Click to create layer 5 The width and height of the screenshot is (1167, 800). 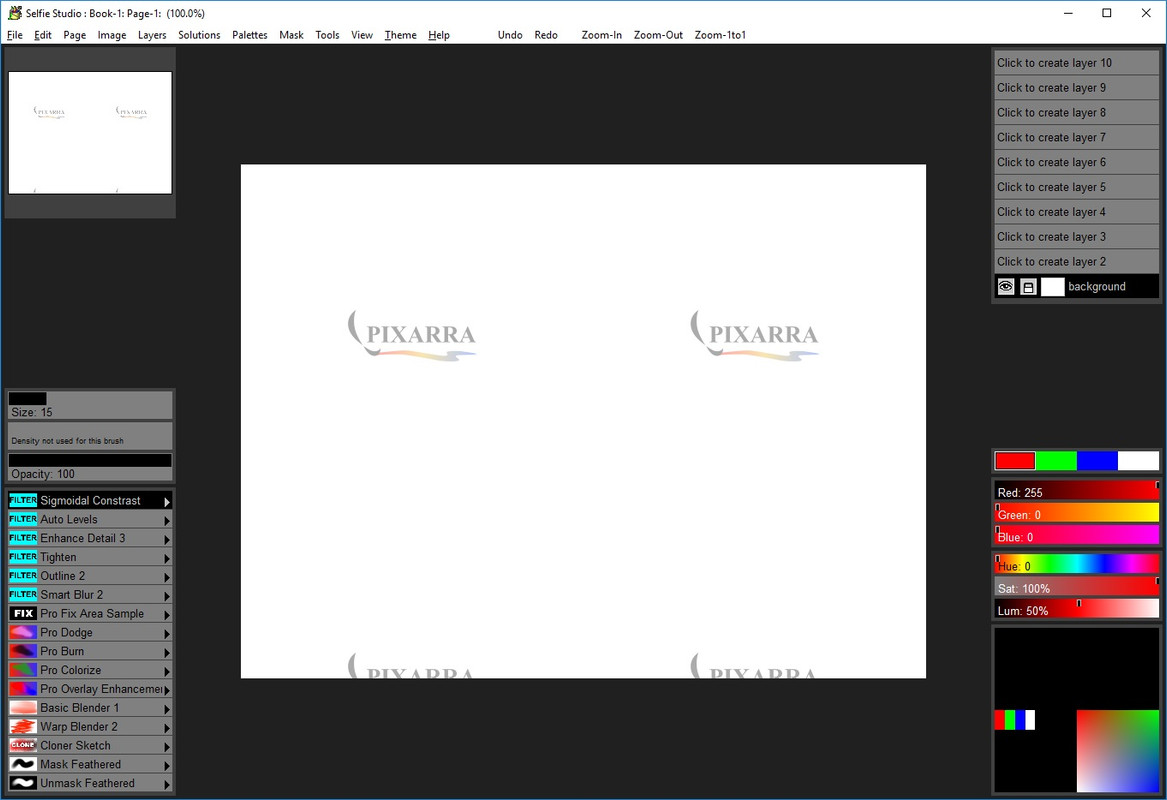pyautogui.click(x=1076, y=187)
